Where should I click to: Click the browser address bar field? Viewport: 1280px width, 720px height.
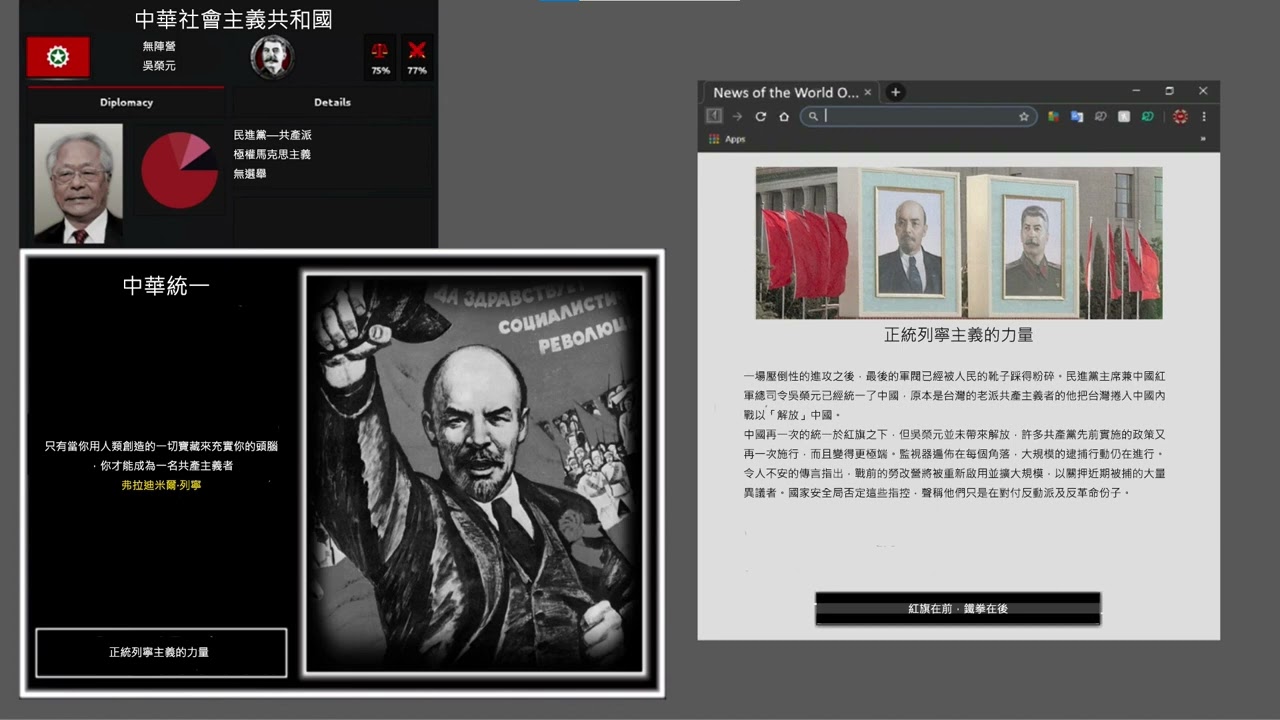(x=918, y=116)
